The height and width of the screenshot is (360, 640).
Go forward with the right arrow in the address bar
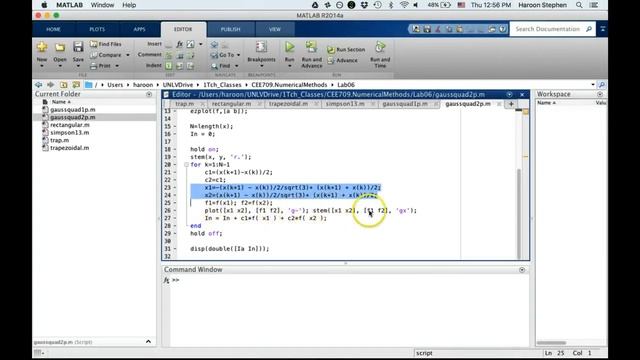[51, 84]
